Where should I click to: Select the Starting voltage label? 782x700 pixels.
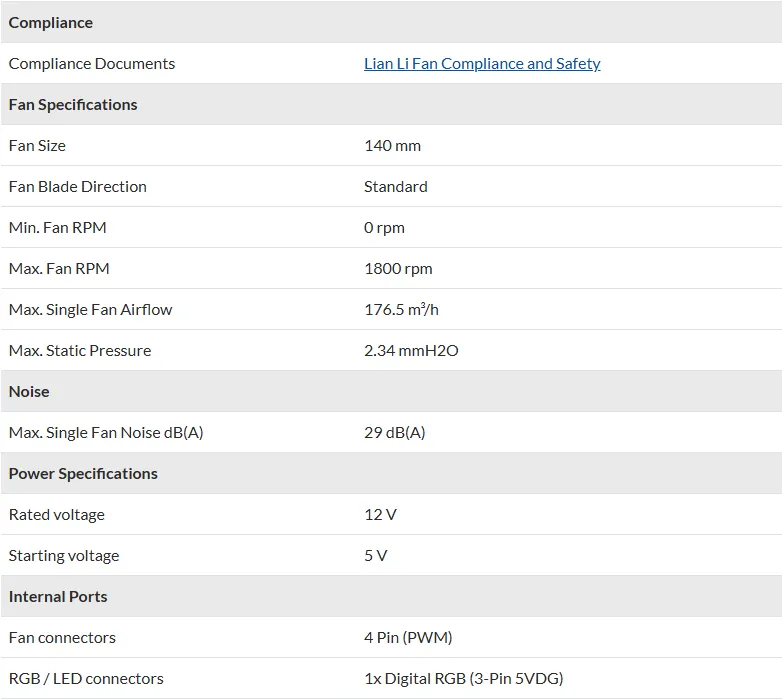click(64, 556)
